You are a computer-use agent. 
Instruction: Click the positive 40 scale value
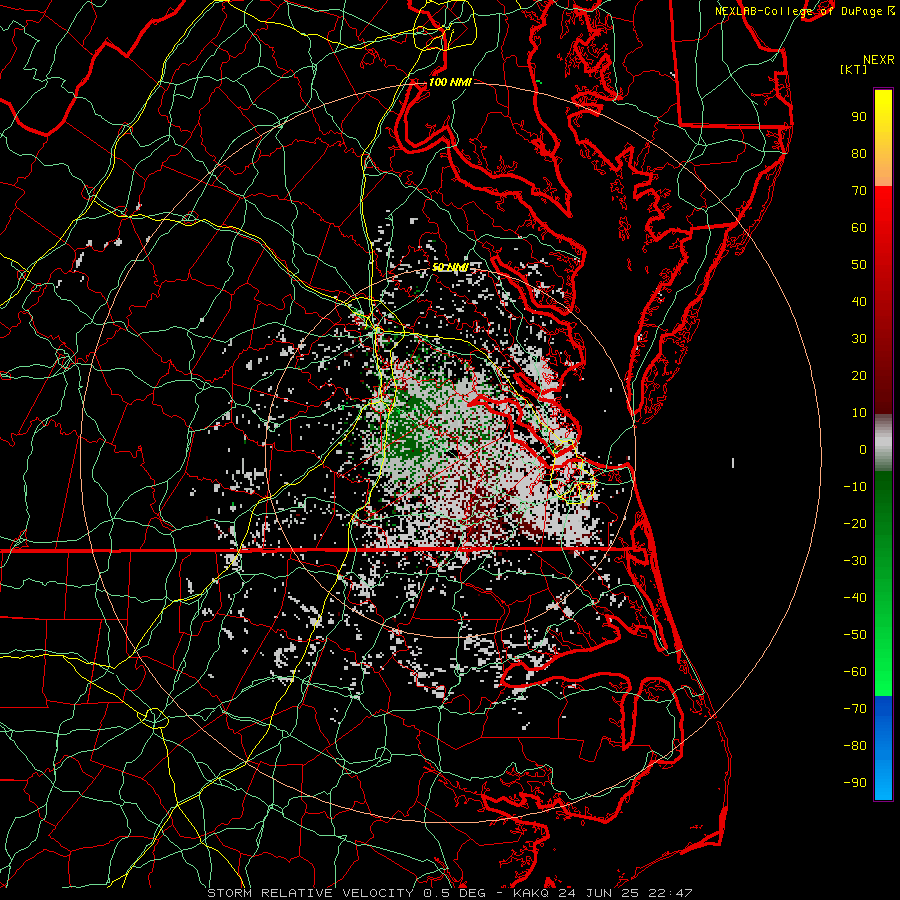[859, 301]
